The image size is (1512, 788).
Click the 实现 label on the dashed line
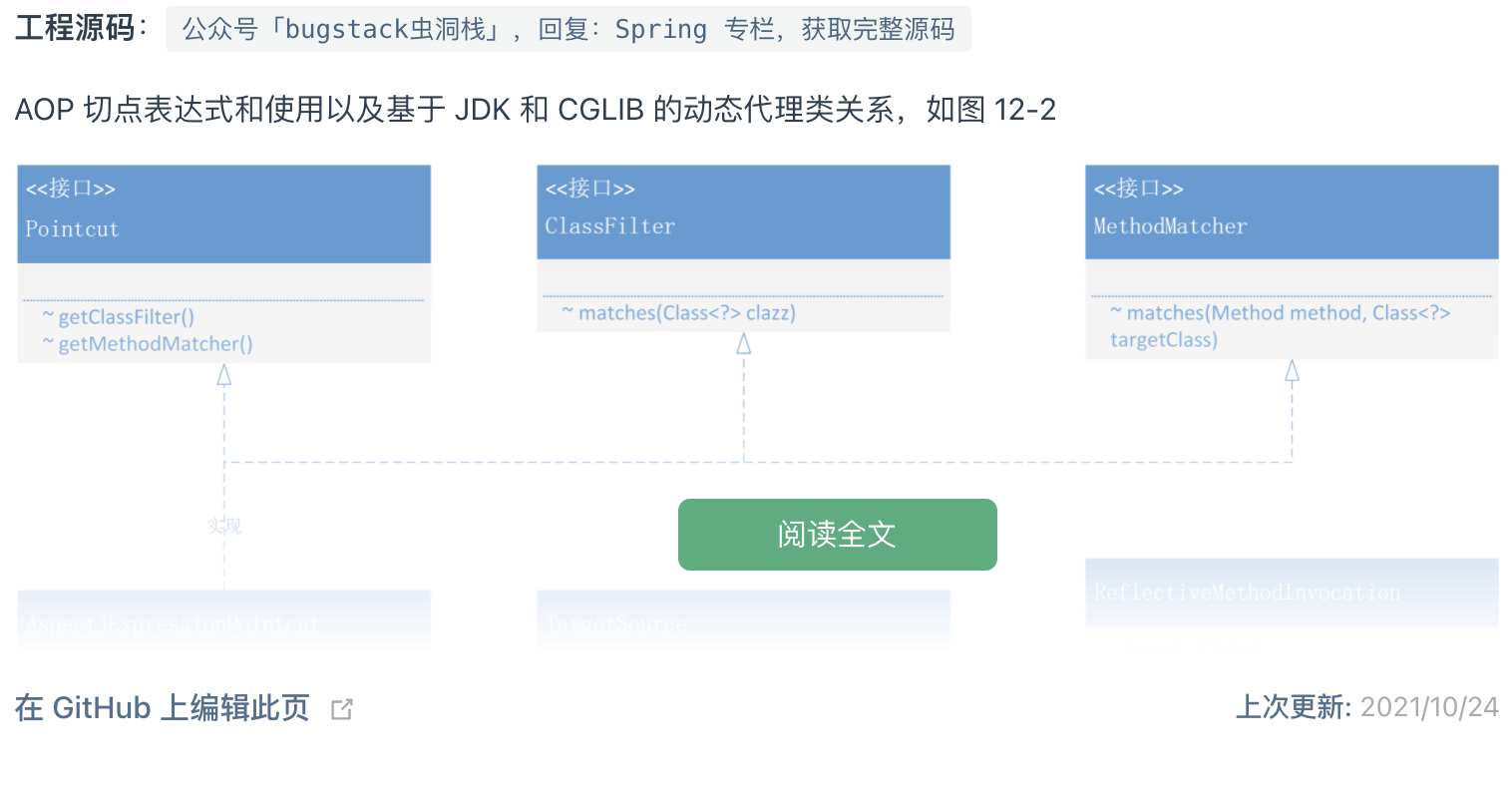[224, 526]
